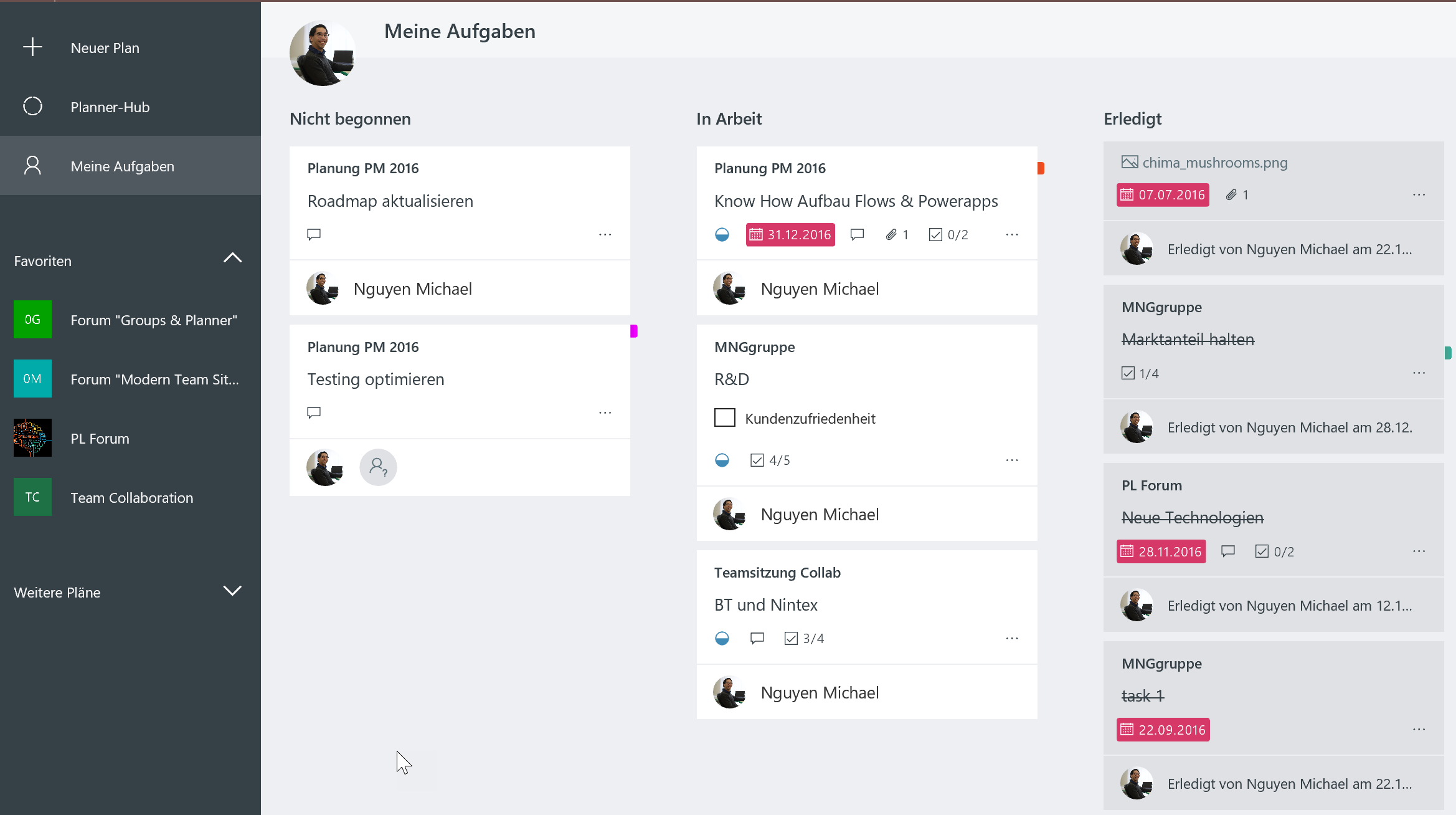This screenshot has height=815, width=1456.
Task: Click the plus icon for Neuer Plan
Action: point(32,47)
